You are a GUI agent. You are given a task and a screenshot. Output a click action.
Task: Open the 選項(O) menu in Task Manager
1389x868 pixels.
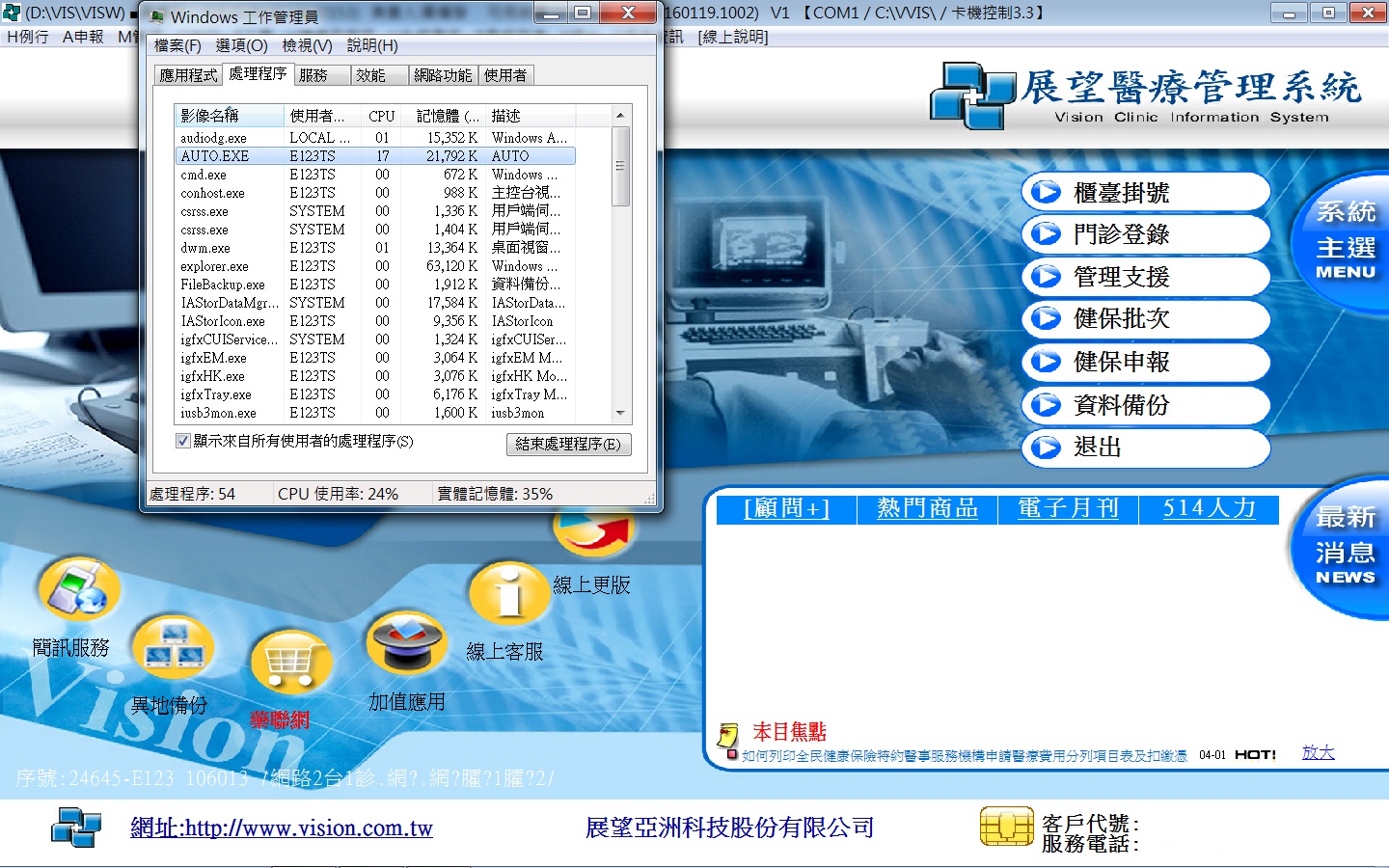click(x=241, y=45)
